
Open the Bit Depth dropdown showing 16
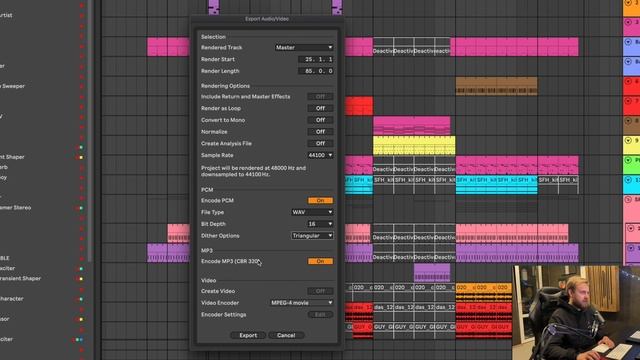coord(320,224)
